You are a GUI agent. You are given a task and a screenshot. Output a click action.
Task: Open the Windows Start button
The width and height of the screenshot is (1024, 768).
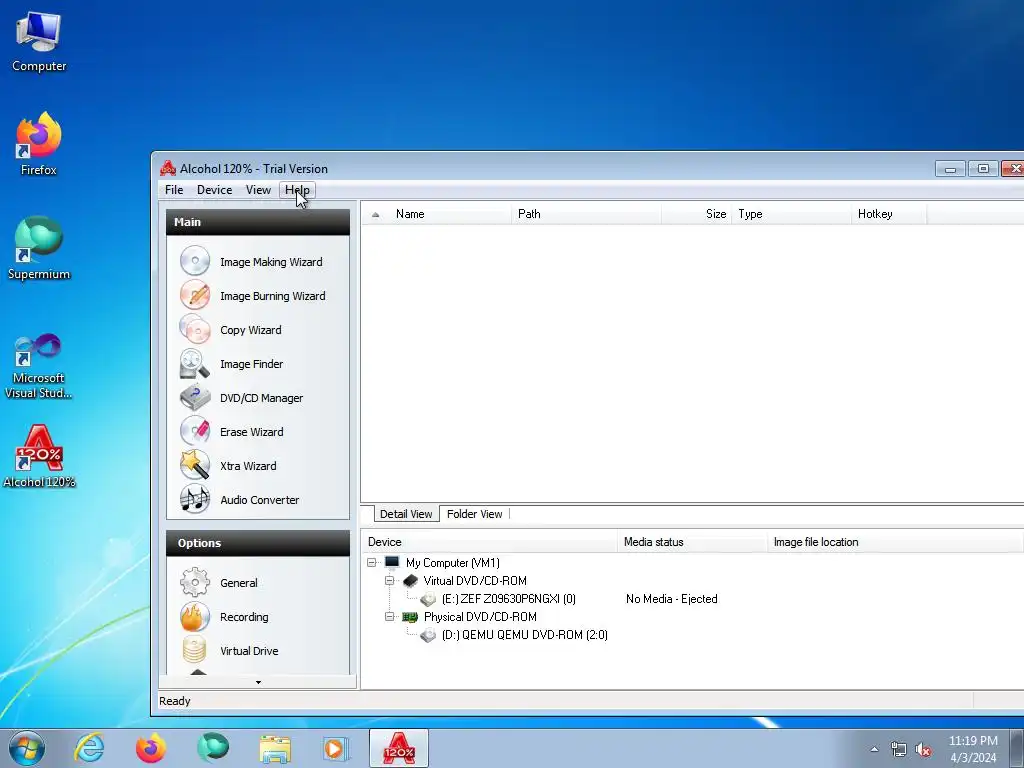[26, 748]
